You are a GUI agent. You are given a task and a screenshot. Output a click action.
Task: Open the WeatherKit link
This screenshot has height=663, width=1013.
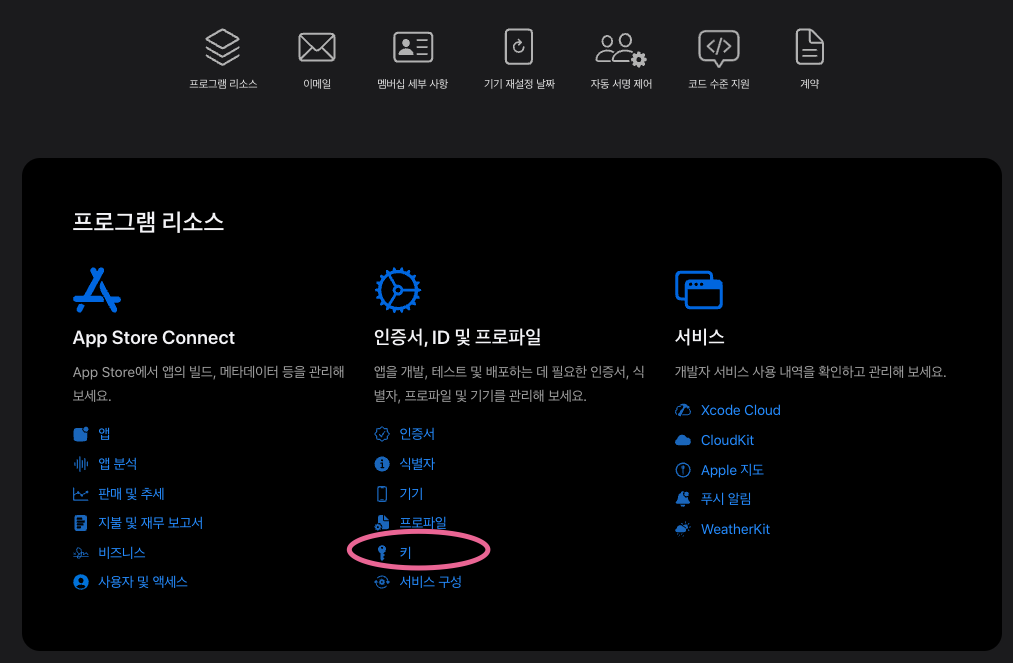[x=735, y=529]
